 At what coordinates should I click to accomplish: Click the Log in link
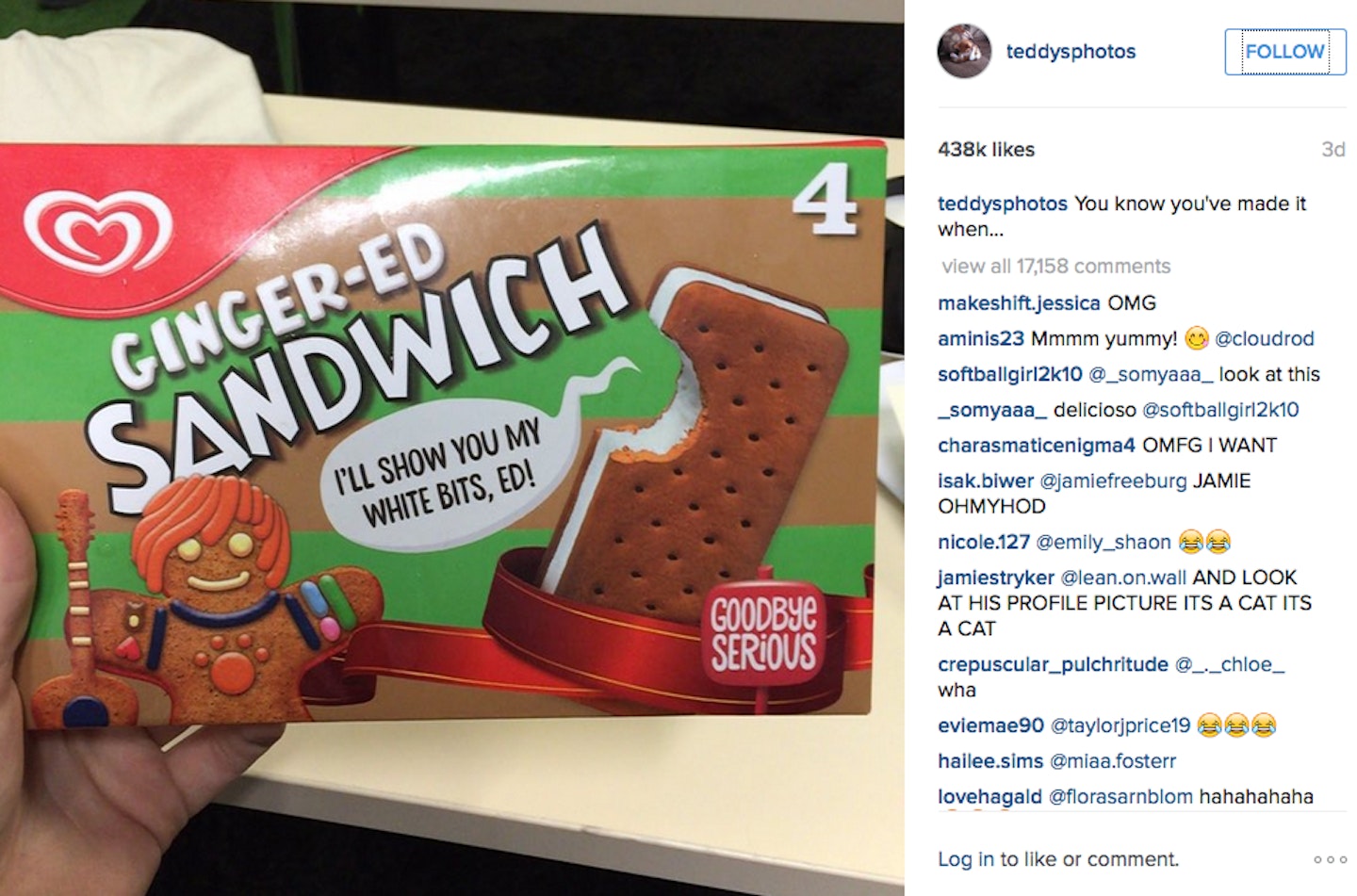[x=966, y=859]
